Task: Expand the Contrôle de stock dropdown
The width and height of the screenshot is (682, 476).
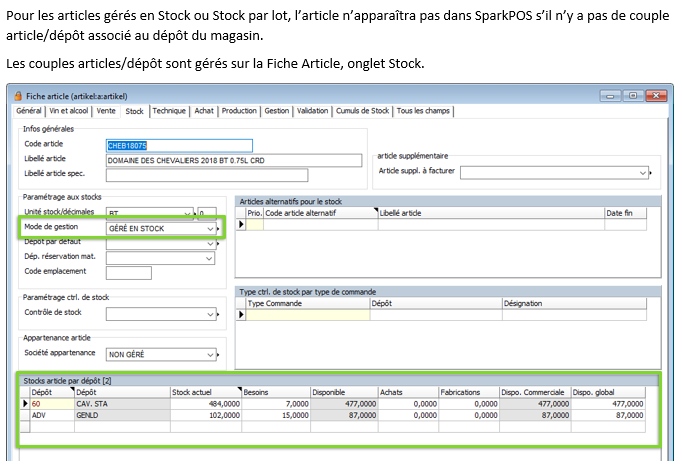Action: (210, 314)
